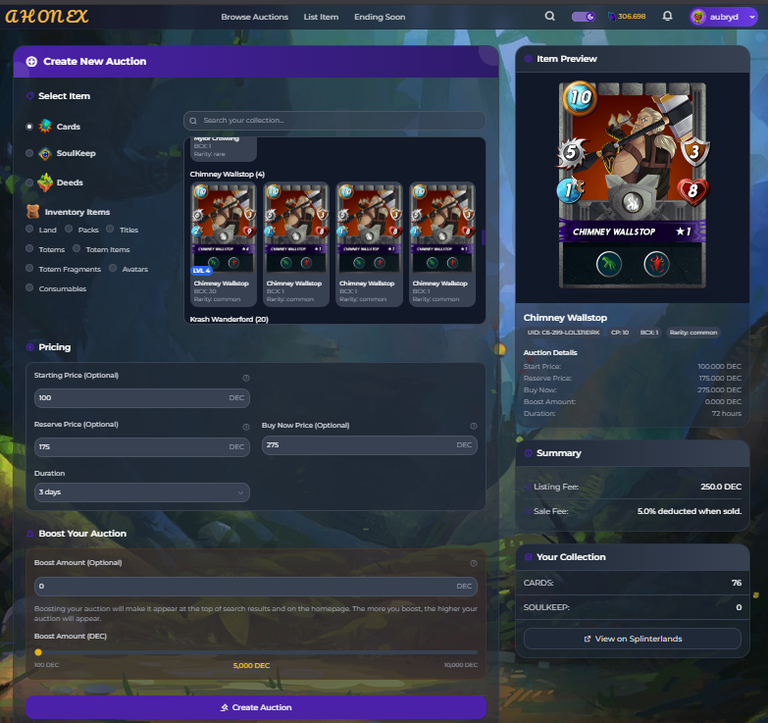
Task: Select the Packs inventory option
Action: (x=69, y=229)
